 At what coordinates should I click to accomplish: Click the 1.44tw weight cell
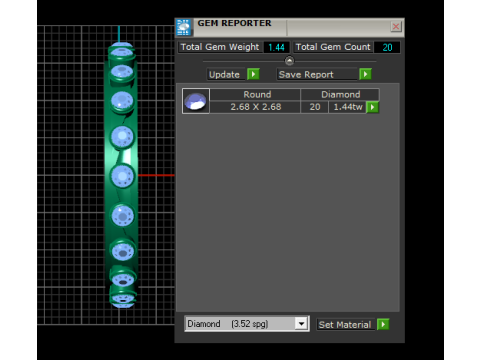(348, 107)
